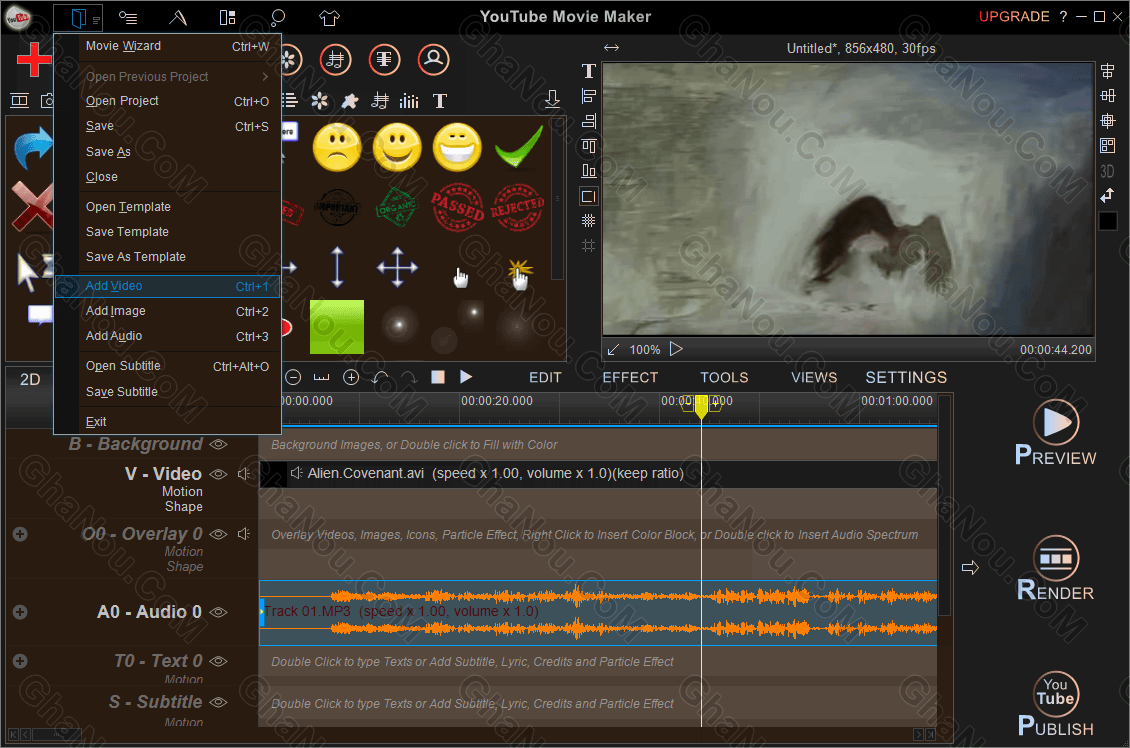This screenshot has height=748, width=1130.
Task: Click the black color swatch right of preview
Action: (1108, 221)
